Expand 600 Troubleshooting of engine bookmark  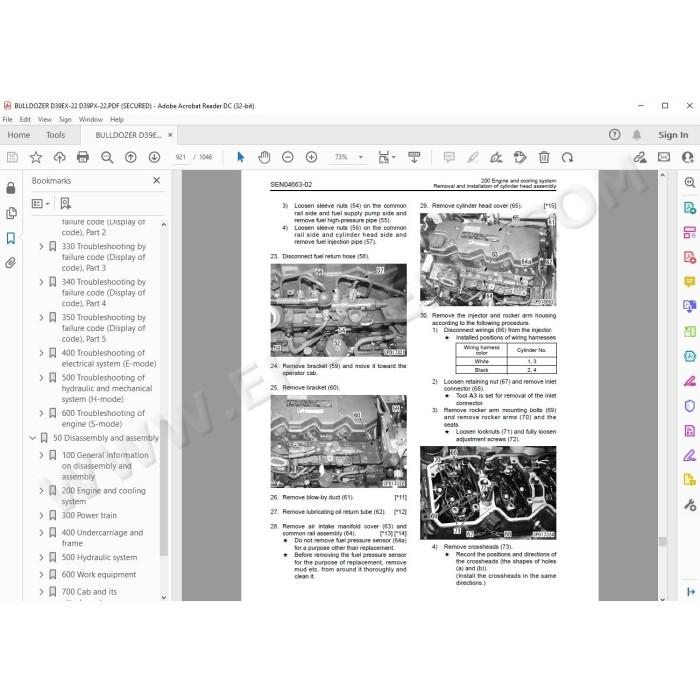[x=41, y=413]
